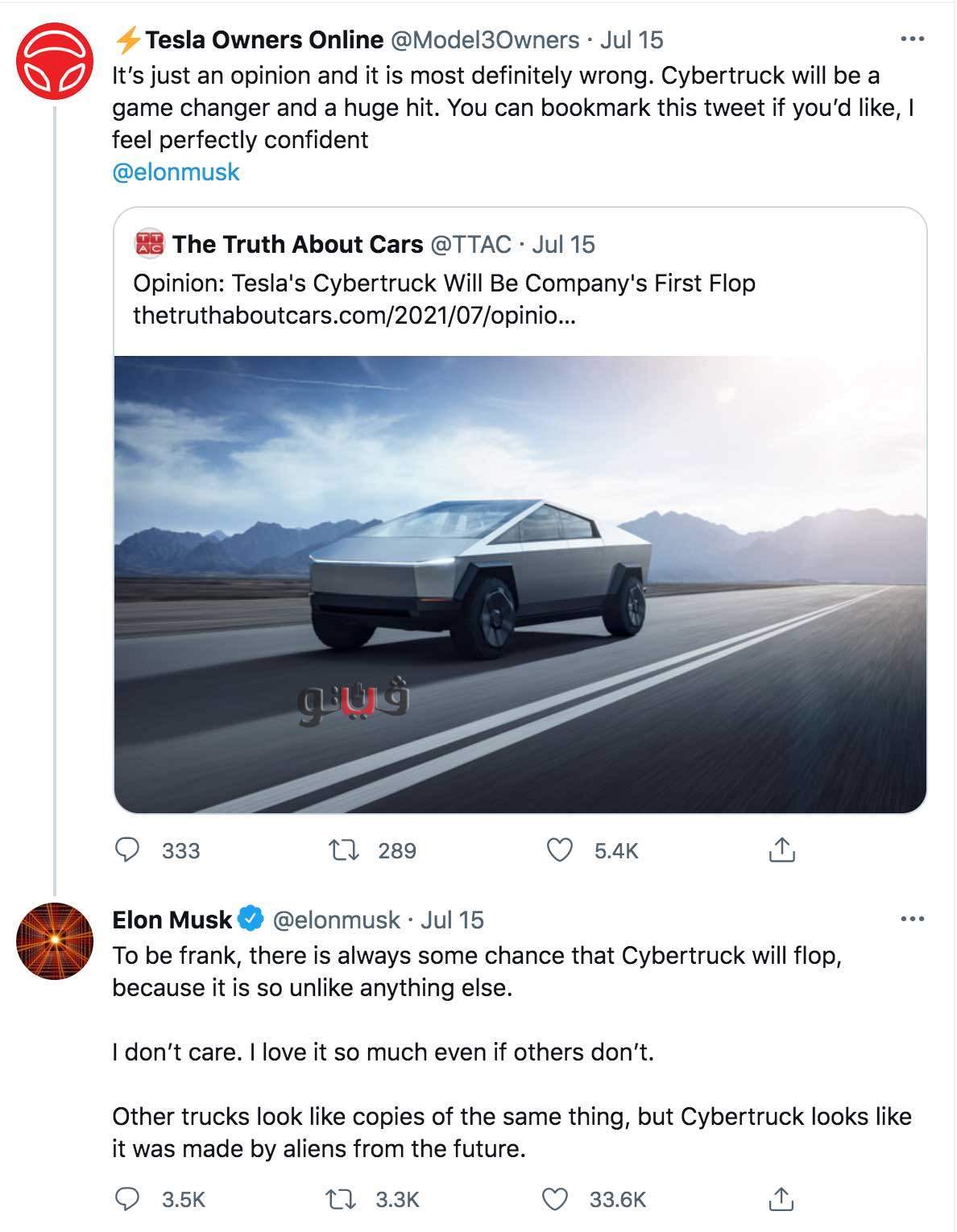The width and height of the screenshot is (957, 1232).
Task: Share the Tesla Owners Online tweet
Action: coord(781,850)
